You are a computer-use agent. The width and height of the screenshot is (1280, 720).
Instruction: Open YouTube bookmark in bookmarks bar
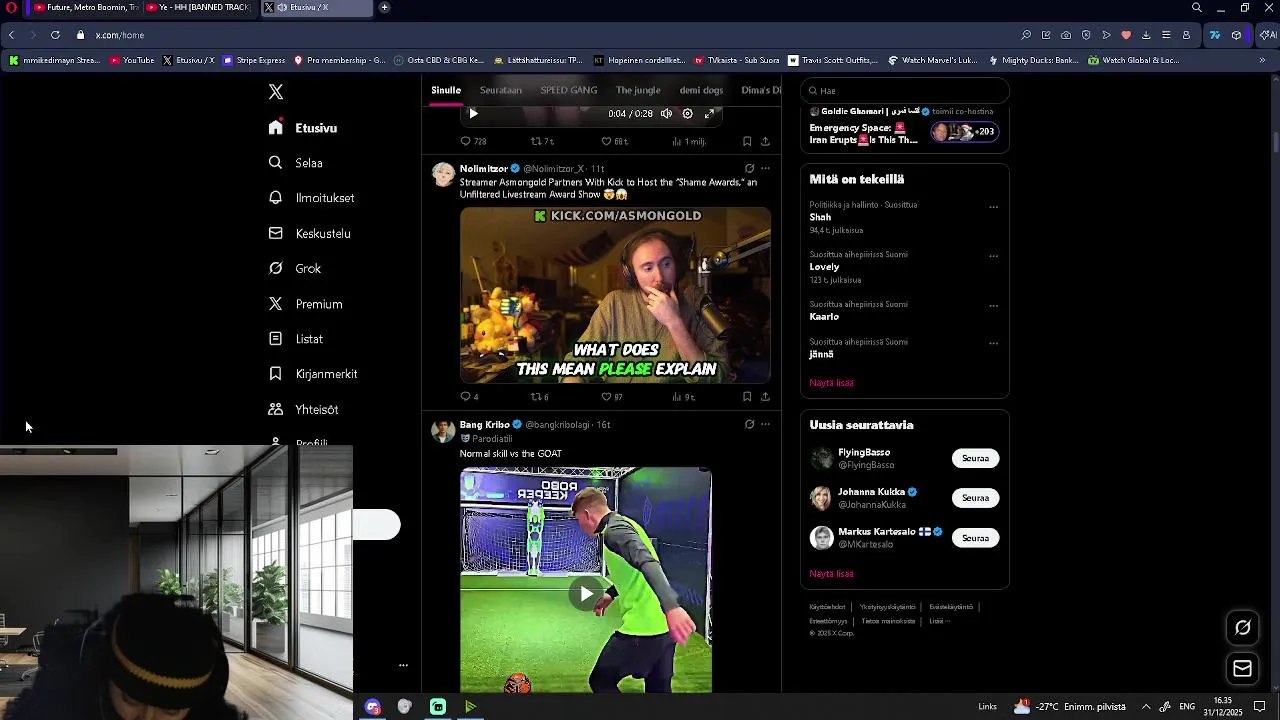[x=132, y=60]
